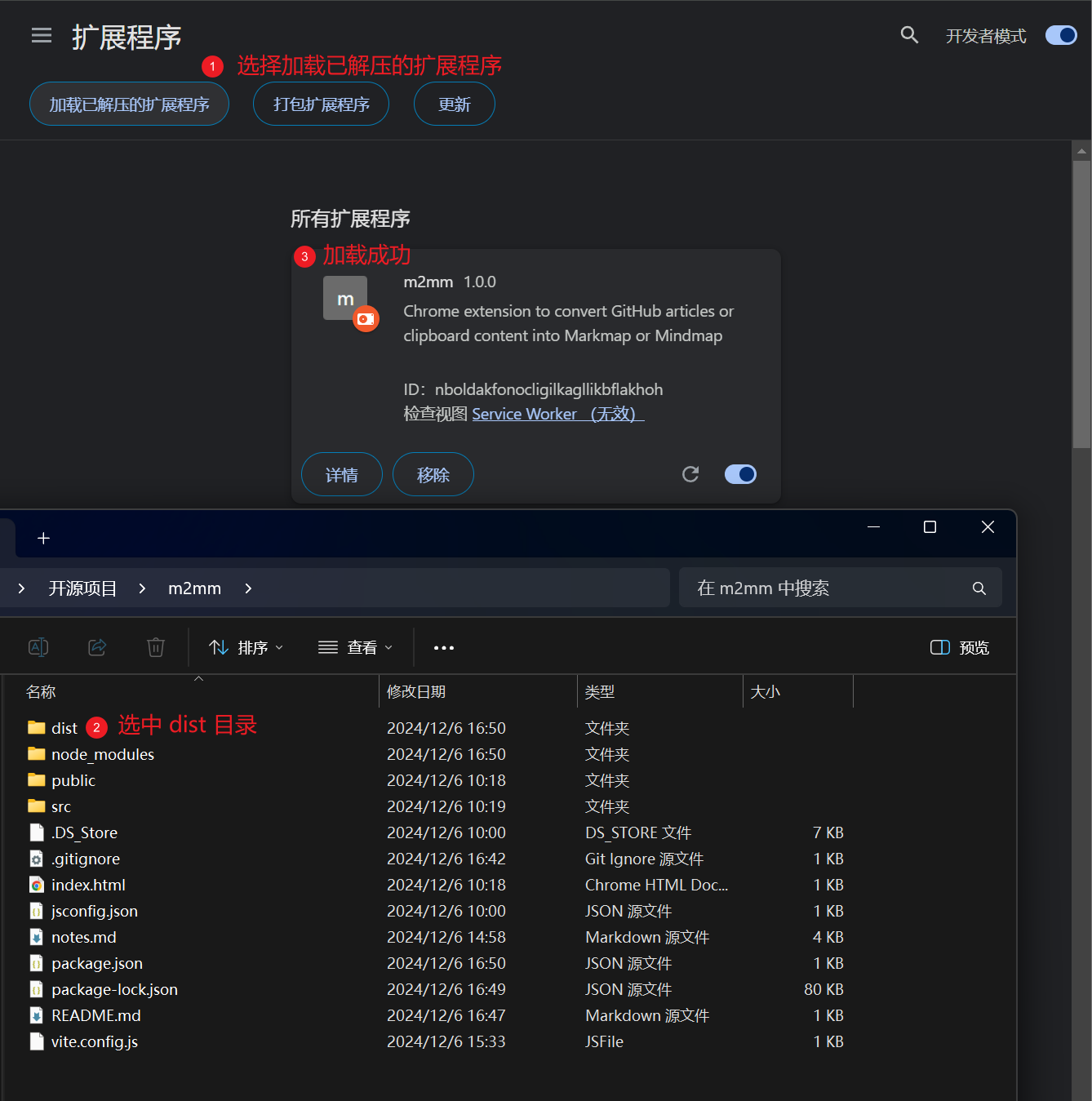Select the README.md file
Image resolution: width=1092 pixels, height=1101 pixels.
tap(96, 1015)
